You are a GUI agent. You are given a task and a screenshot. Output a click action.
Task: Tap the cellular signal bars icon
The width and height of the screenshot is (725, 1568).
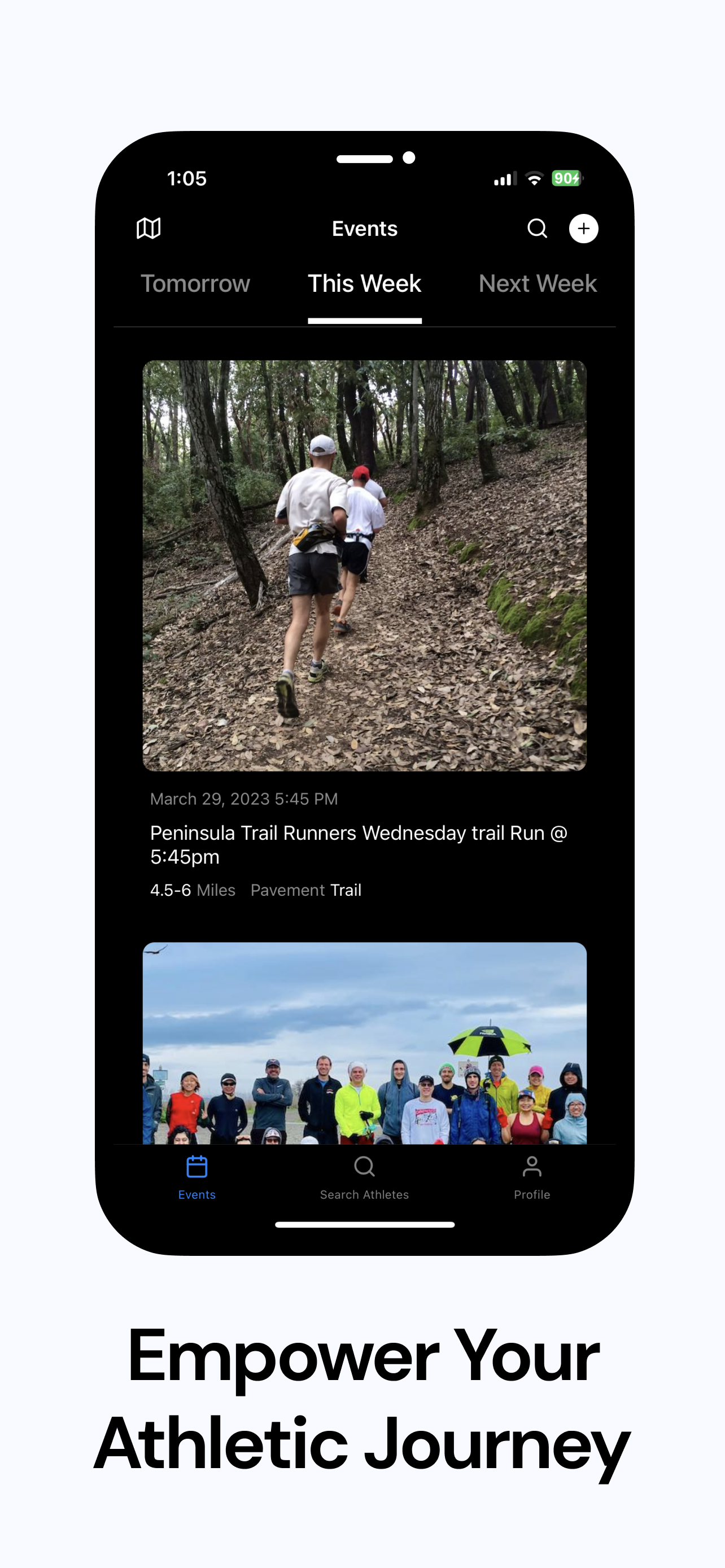[x=505, y=179]
